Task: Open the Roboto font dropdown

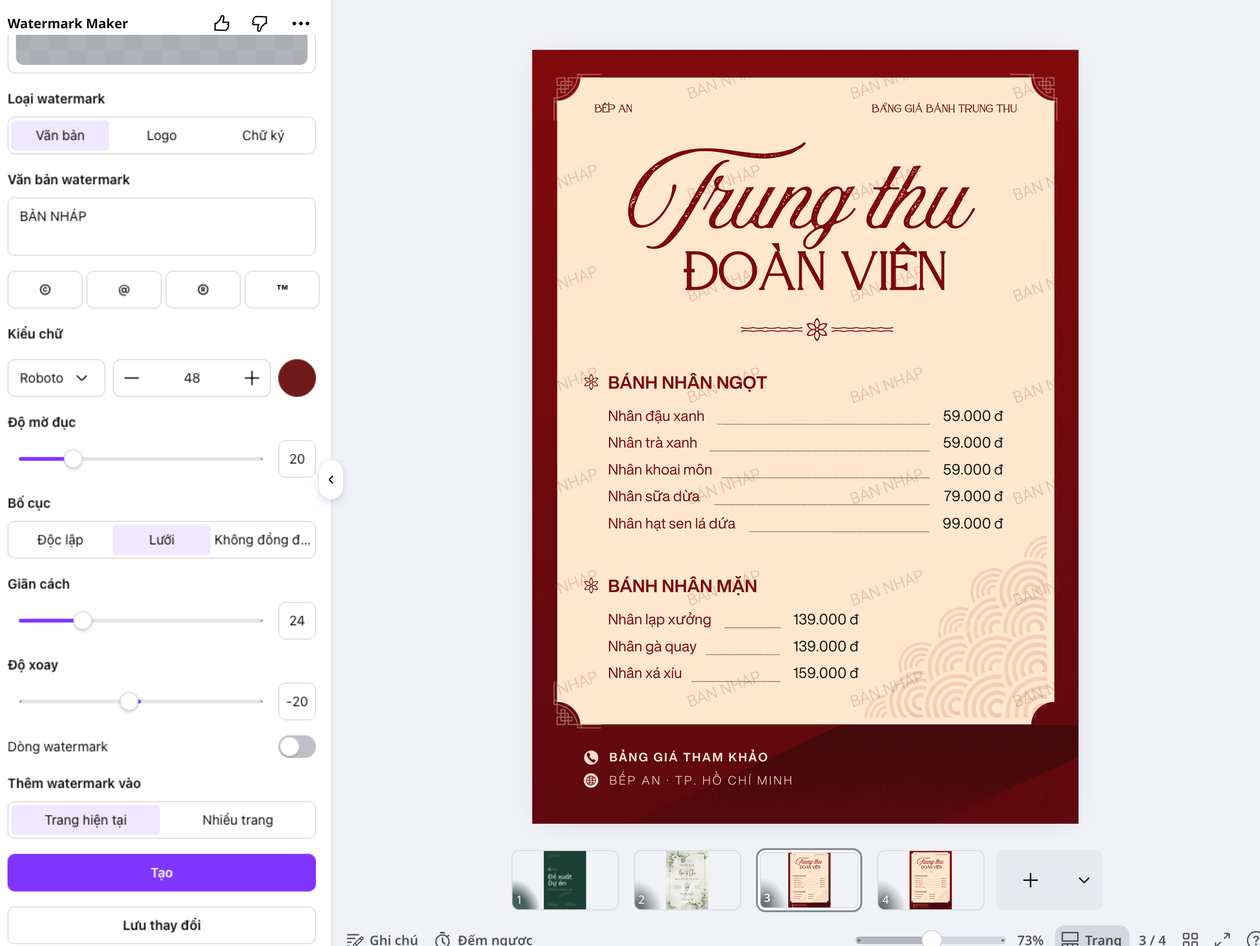Action: tap(56, 378)
